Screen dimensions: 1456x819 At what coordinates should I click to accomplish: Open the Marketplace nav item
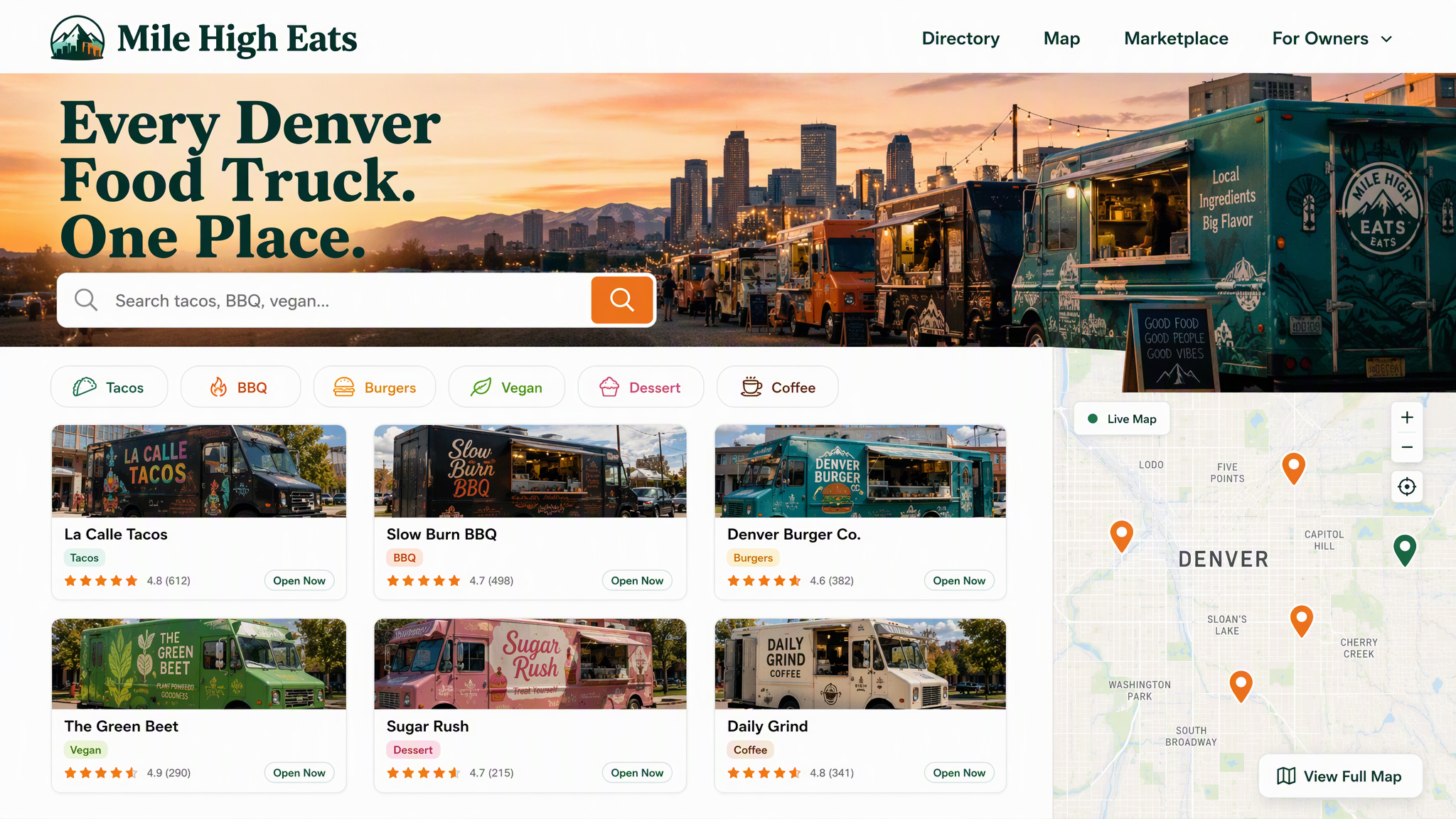pos(1176,38)
